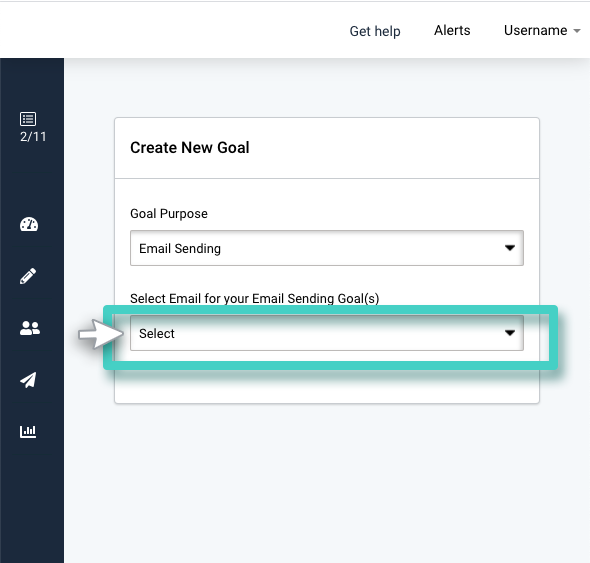Open the Select Email dropdown
Image resolution: width=590 pixels, height=563 pixels.
click(x=327, y=333)
